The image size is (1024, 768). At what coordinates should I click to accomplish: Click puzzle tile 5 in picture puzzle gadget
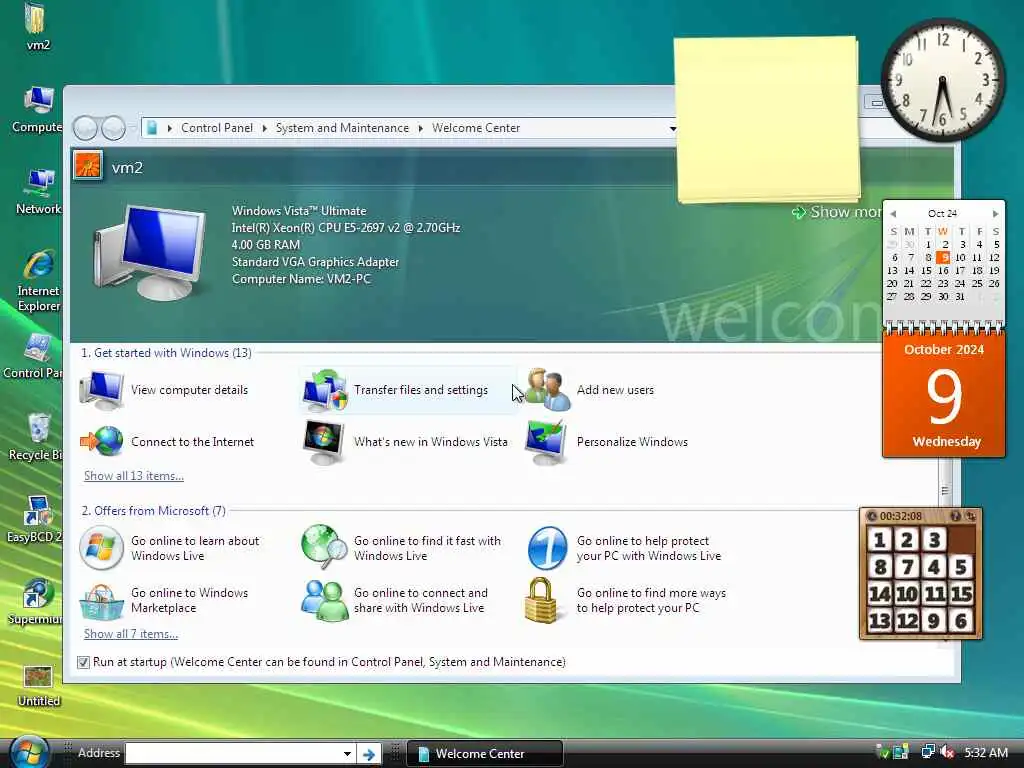click(961, 567)
